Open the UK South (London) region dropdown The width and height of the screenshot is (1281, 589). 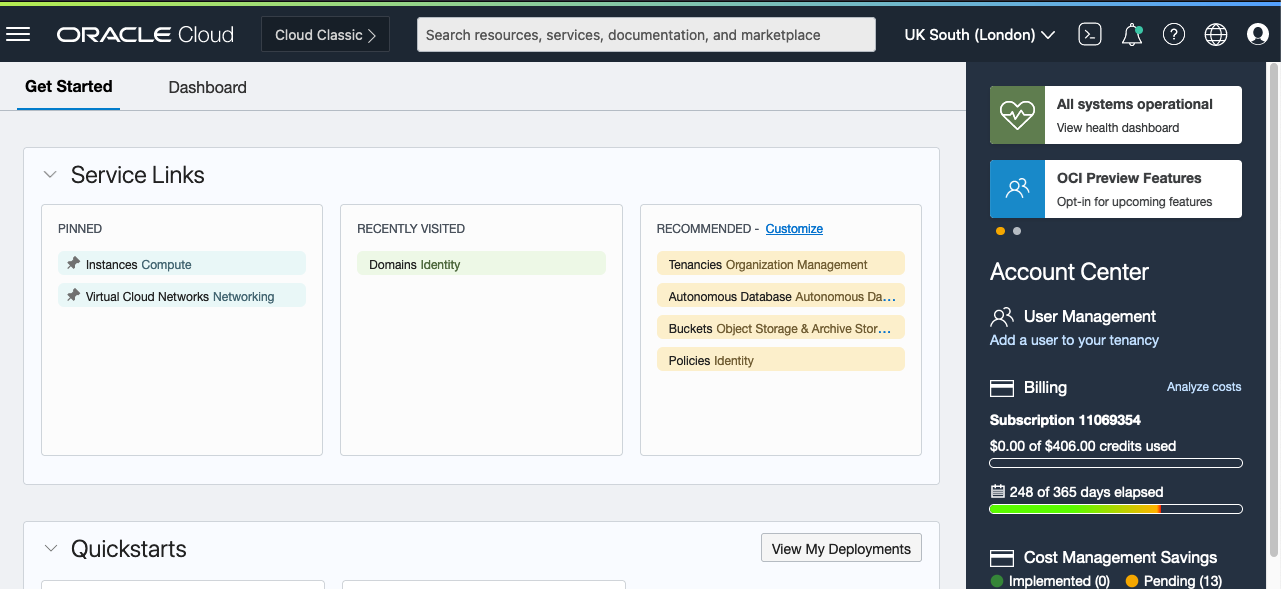pyautogui.click(x=978, y=34)
